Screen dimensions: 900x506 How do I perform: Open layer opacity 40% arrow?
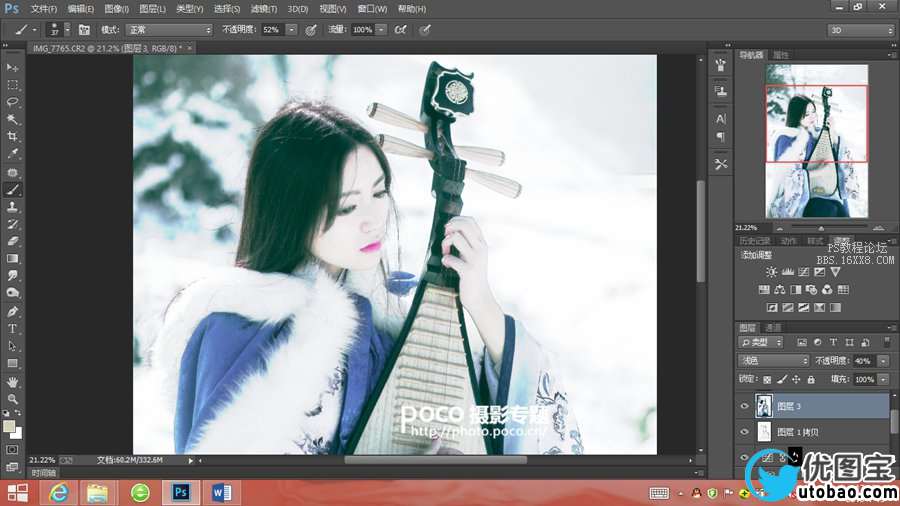883,361
